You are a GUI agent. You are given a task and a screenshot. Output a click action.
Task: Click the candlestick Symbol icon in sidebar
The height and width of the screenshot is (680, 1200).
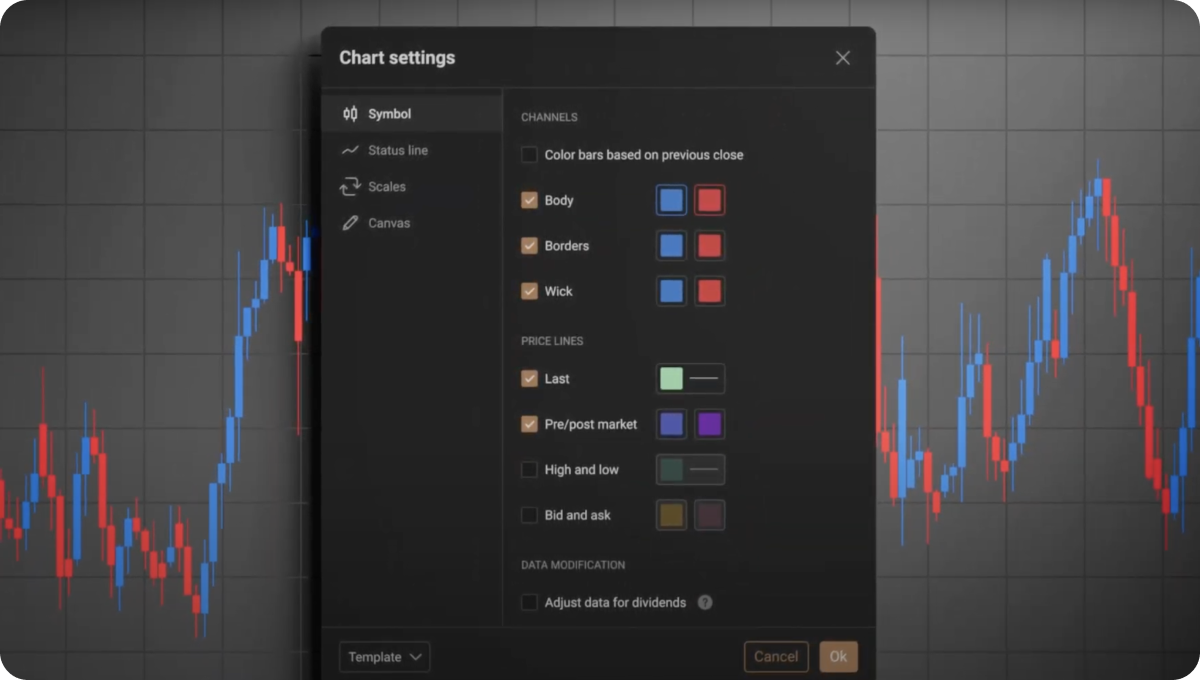pyautogui.click(x=349, y=114)
